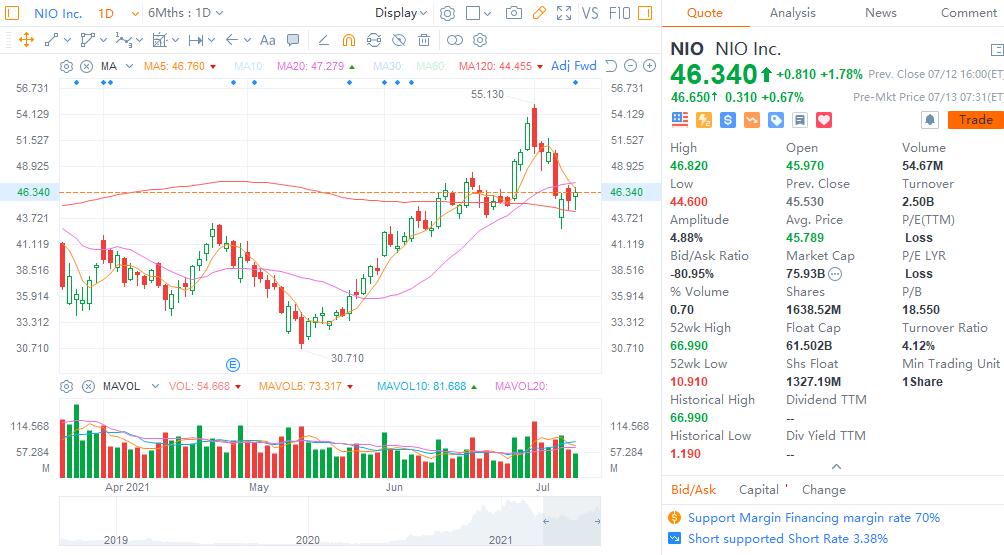This screenshot has height=555, width=1004.
Task: Expand the 6Mths : 1D range dropdown
Action: coord(185,13)
